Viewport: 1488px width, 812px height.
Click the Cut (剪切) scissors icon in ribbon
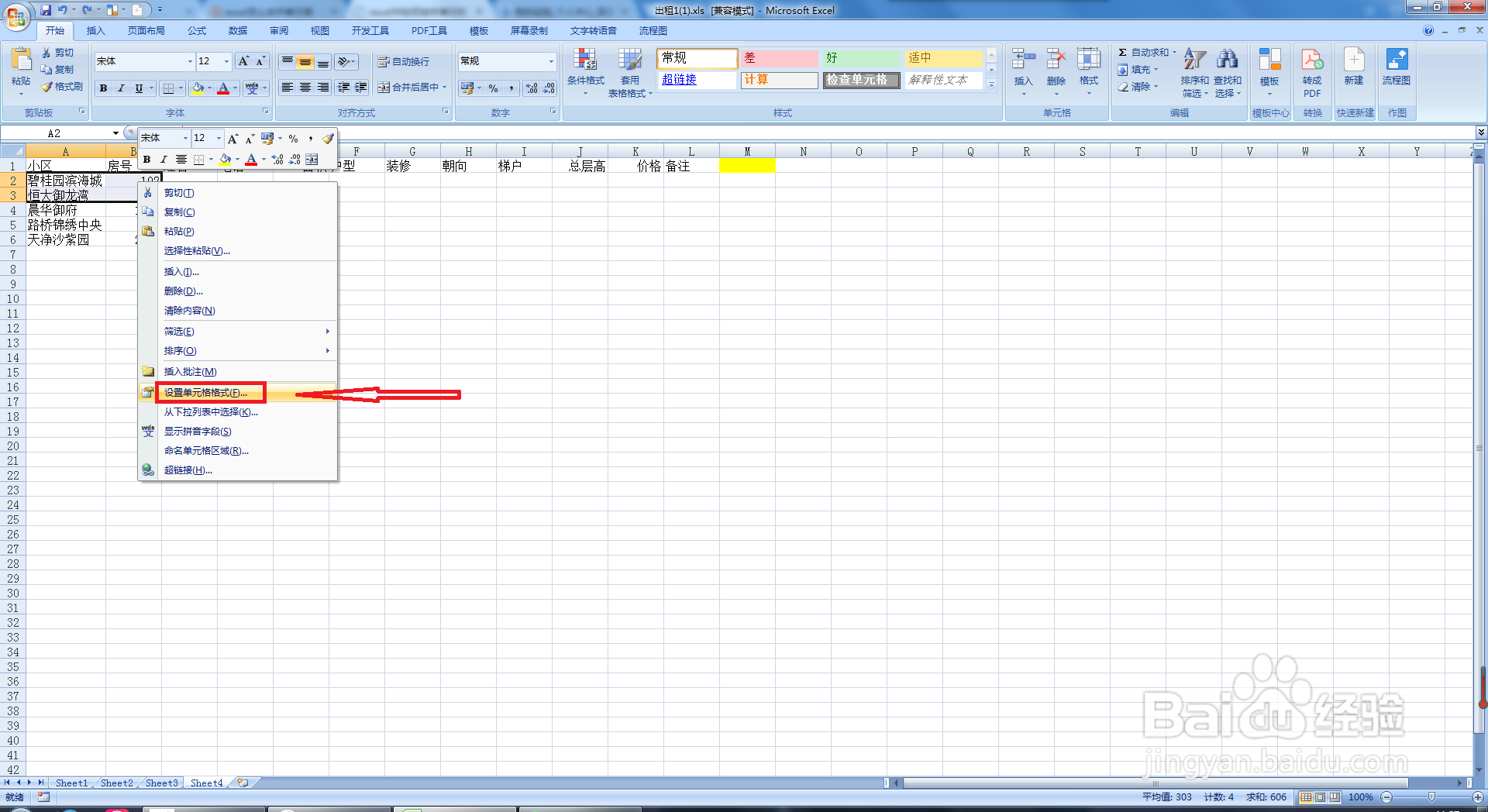(46, 53)
